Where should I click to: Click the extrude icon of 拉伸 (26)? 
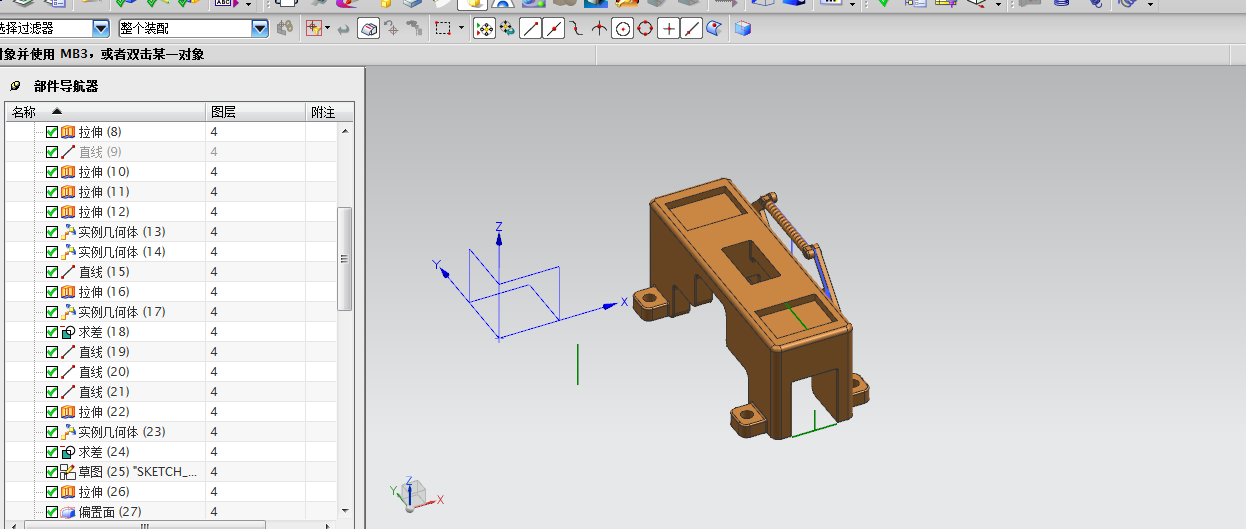tap(69, 492)
